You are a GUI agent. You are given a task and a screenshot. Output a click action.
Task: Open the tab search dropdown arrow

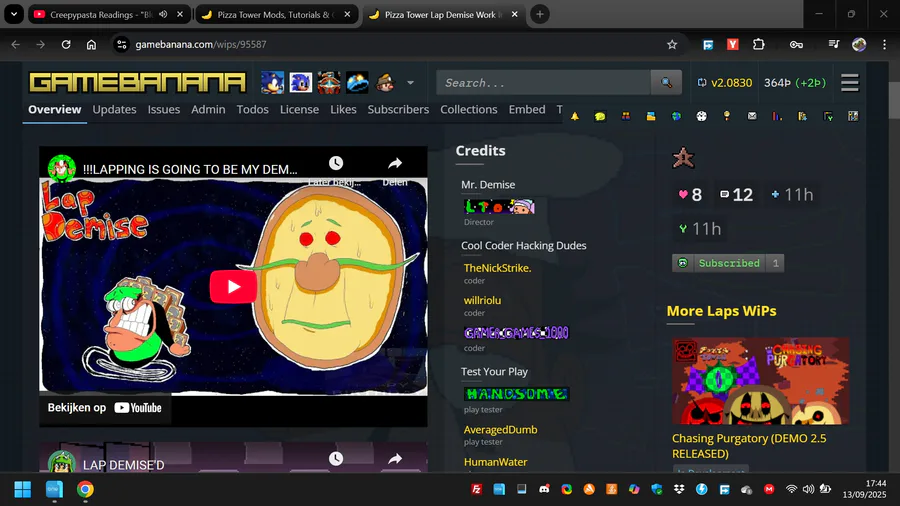pos(14,14)
